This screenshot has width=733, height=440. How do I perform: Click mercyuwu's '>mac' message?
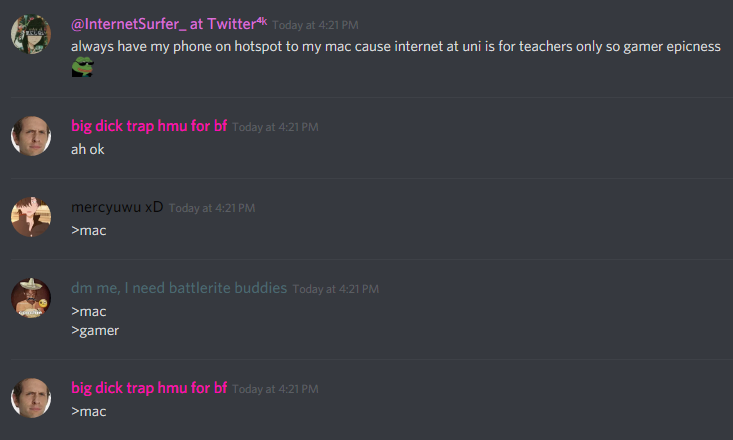point(89,231)
